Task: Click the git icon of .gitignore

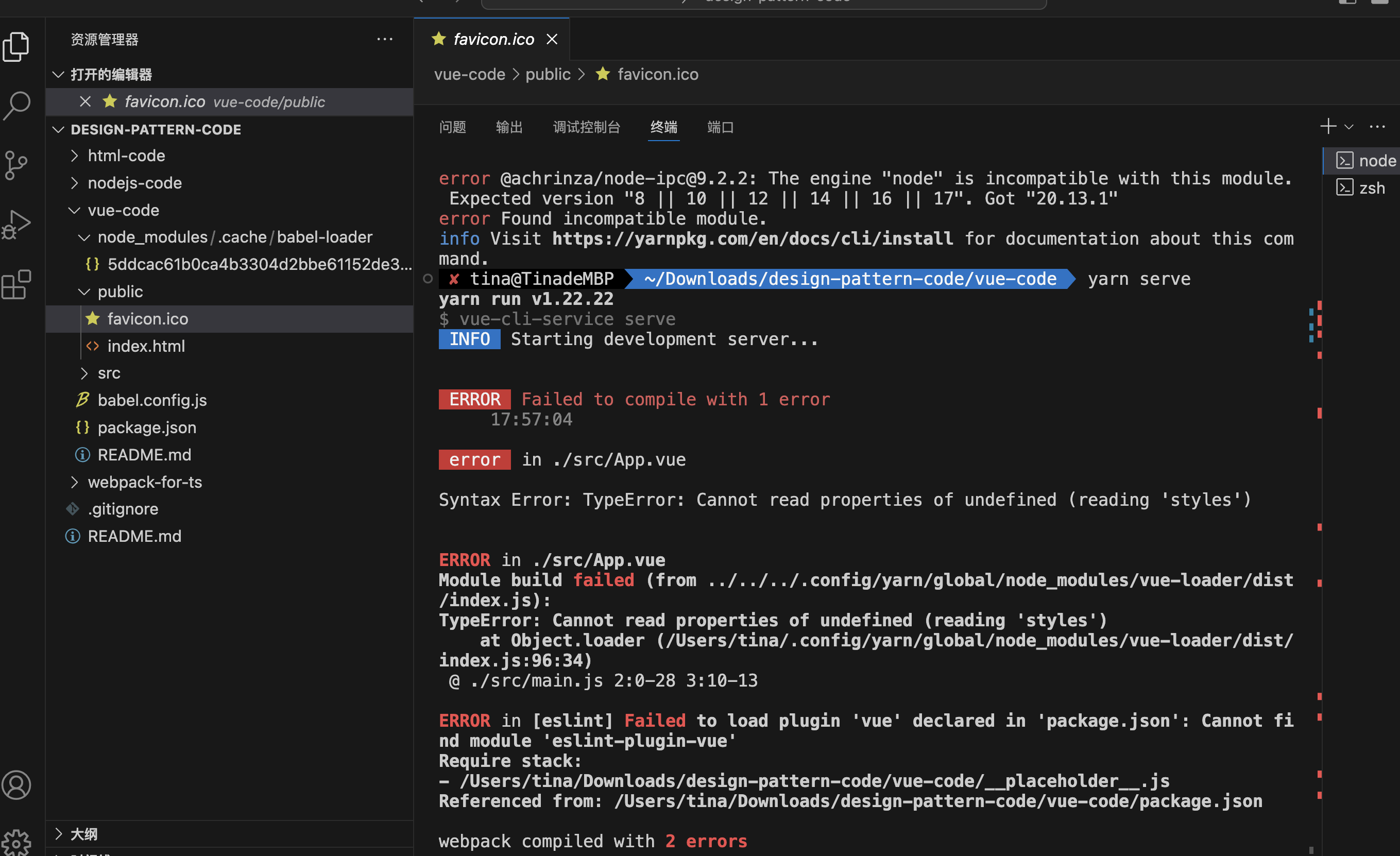Action: pyautogui.click(x=73, y=509)
